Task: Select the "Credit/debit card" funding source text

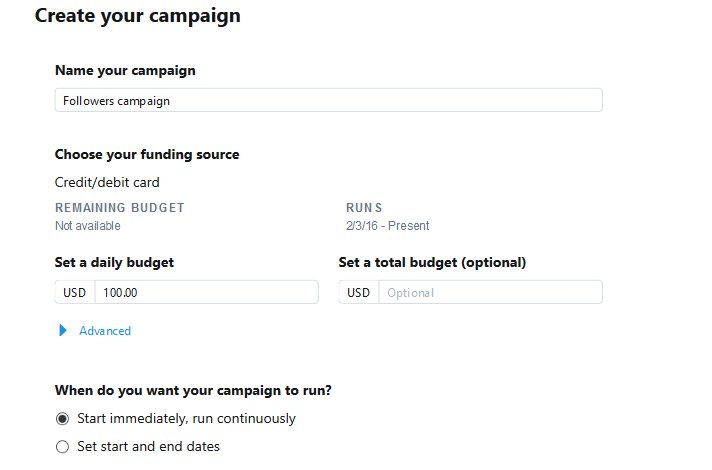Action: (107, 182)
